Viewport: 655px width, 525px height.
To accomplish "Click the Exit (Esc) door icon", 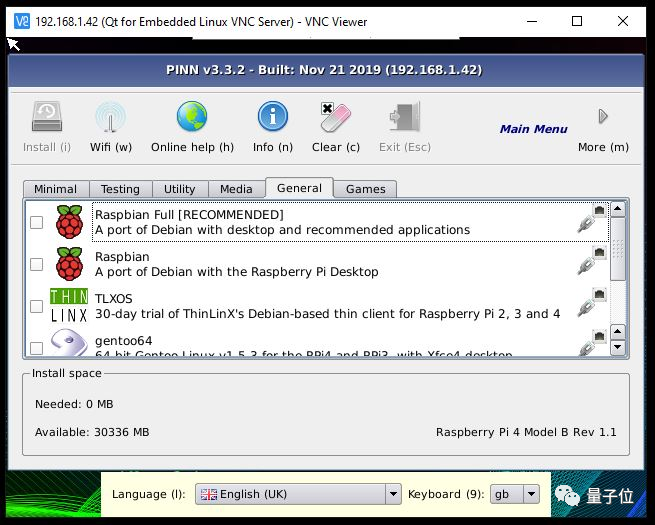I will point(405,117).
